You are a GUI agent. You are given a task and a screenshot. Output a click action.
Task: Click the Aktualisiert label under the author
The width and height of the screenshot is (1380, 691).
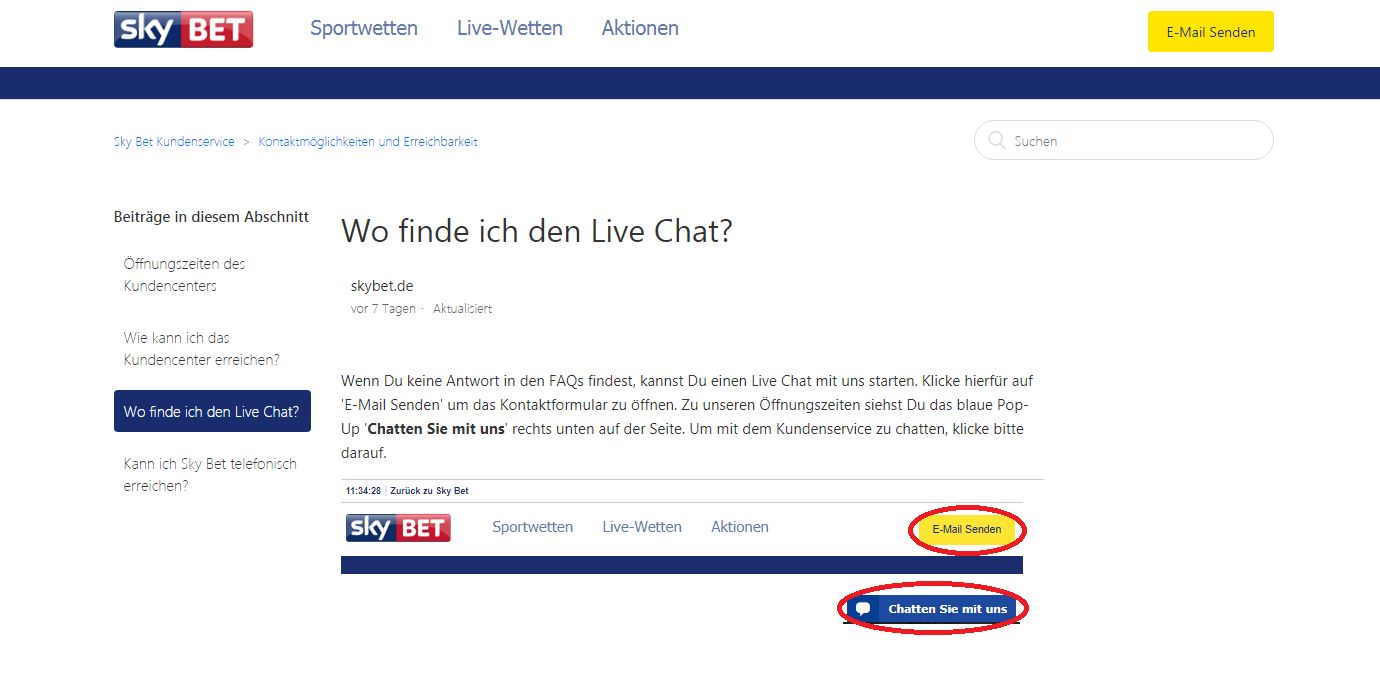[462, 309]
